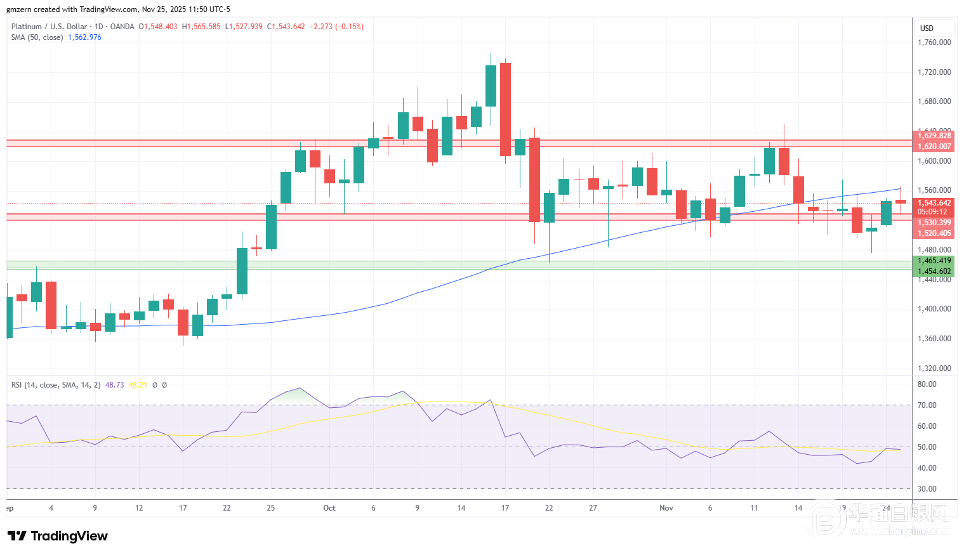
Task: Click the red 1,520.405 price tag
Action: point(931,233)
